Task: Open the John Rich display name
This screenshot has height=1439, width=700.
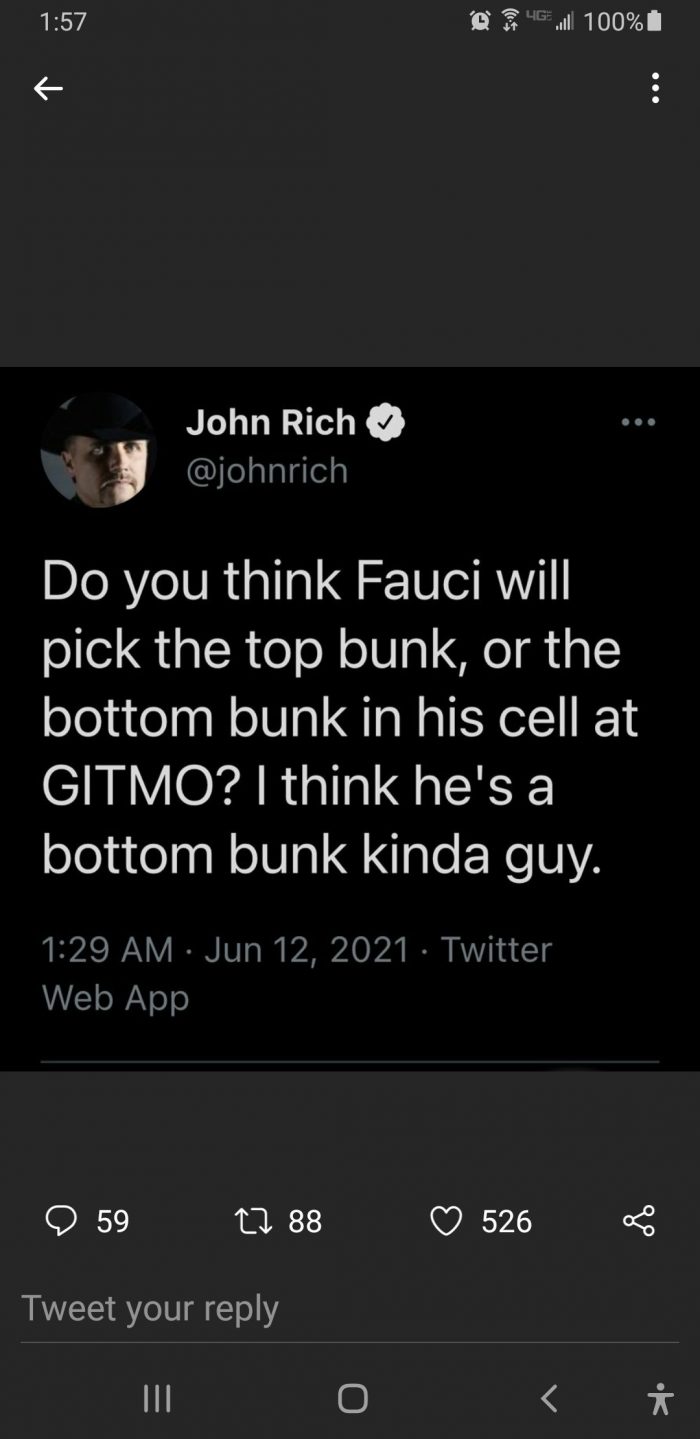Action: [x=271, y=422]
